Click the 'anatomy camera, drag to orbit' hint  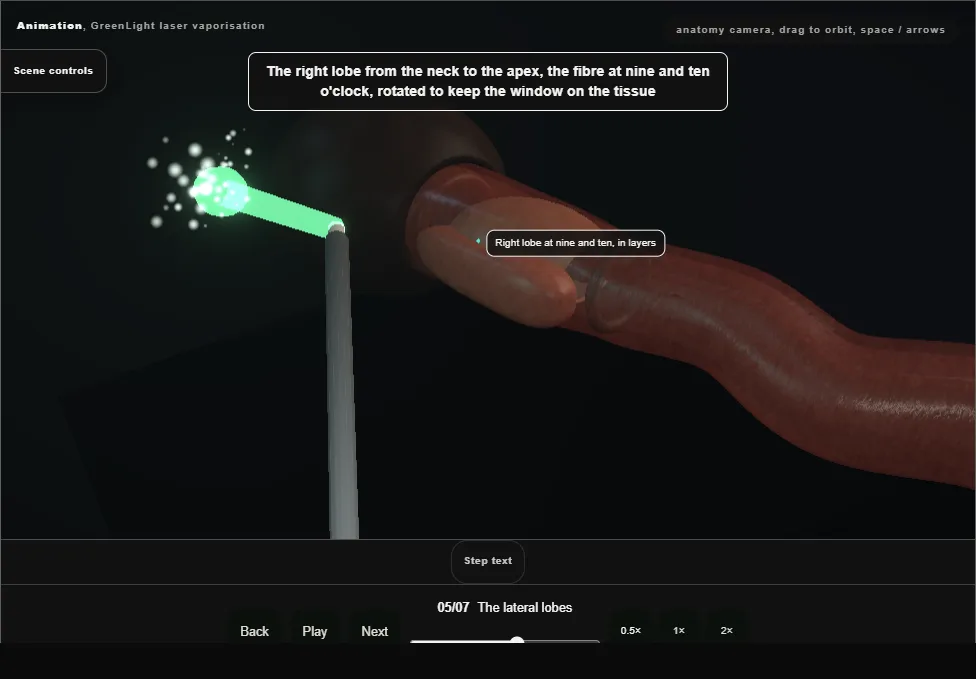(810, 30)
